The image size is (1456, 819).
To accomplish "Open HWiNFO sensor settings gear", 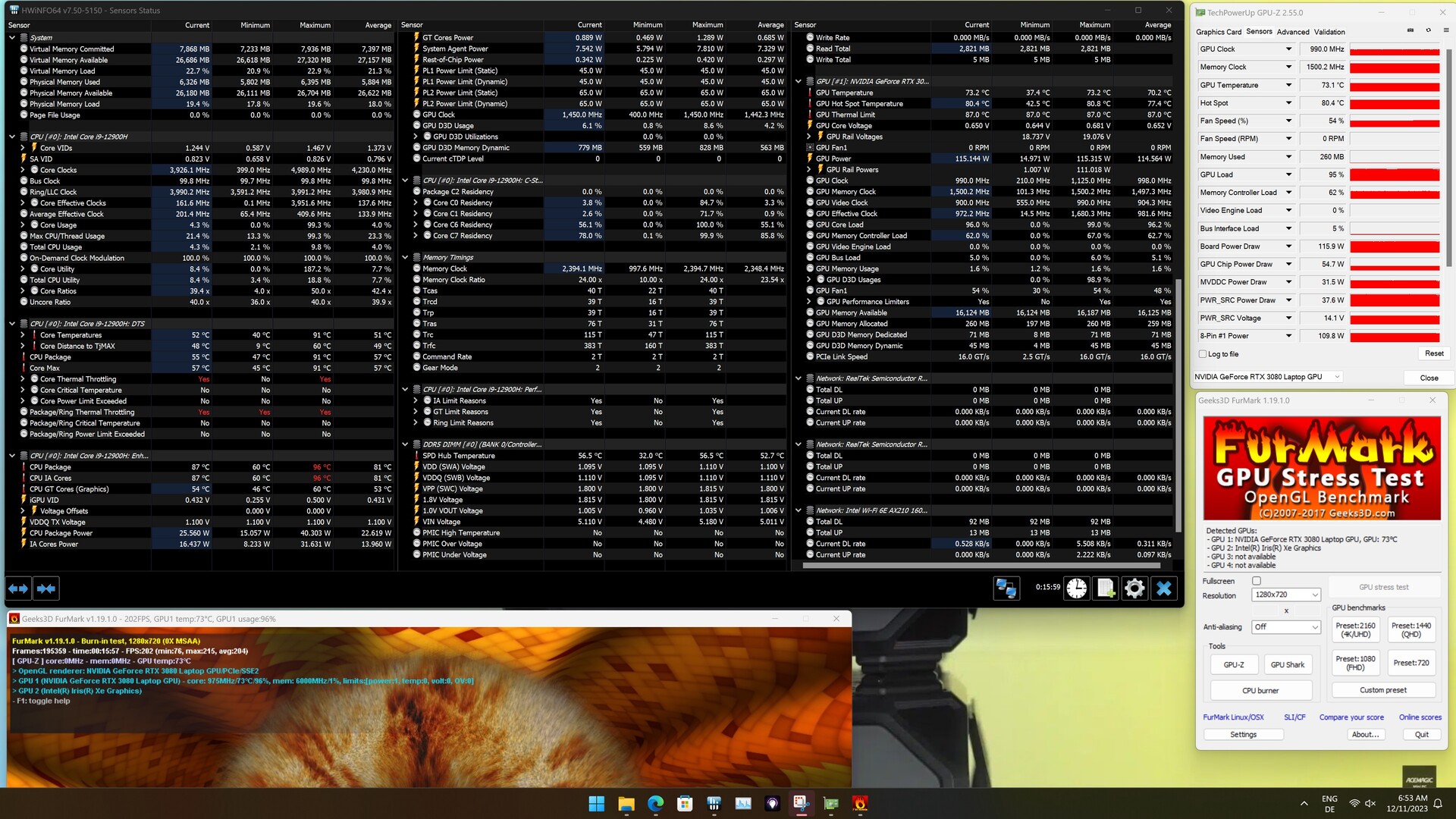I will point(1134,588).
